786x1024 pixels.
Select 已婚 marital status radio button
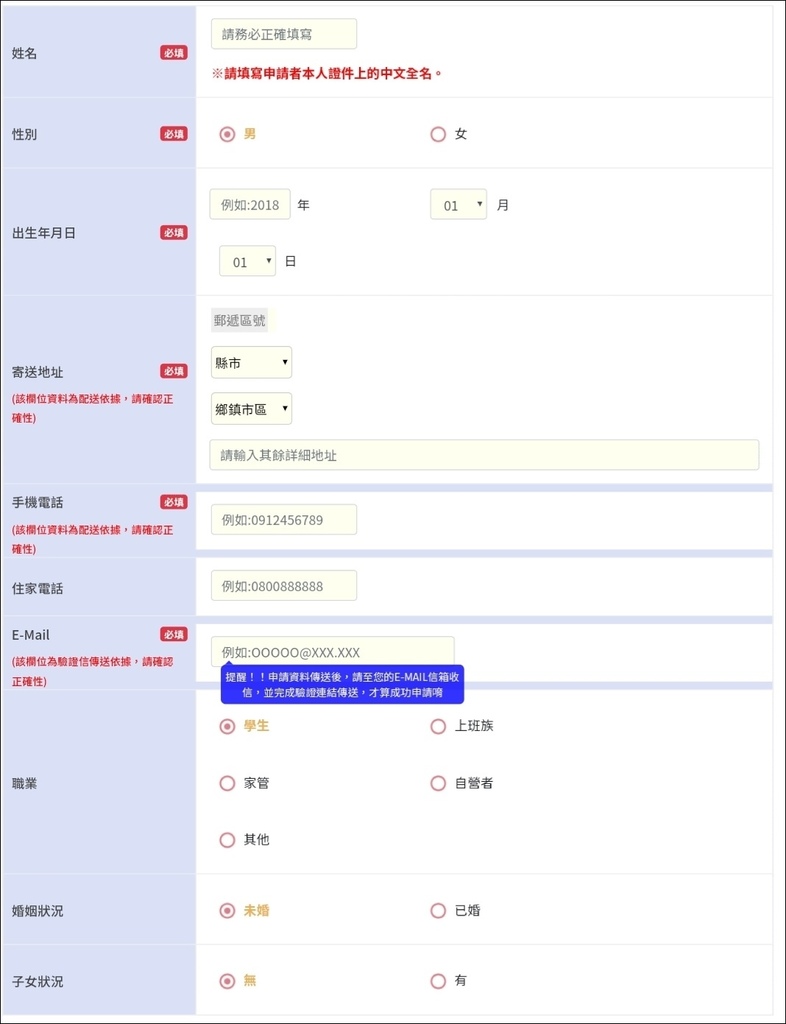[438, 910]
